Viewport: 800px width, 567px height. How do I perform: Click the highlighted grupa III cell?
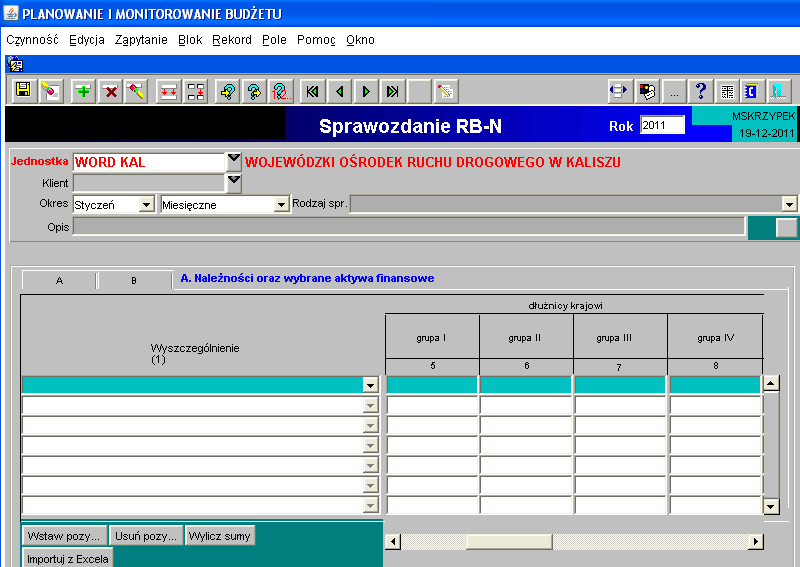coord(620,385)
